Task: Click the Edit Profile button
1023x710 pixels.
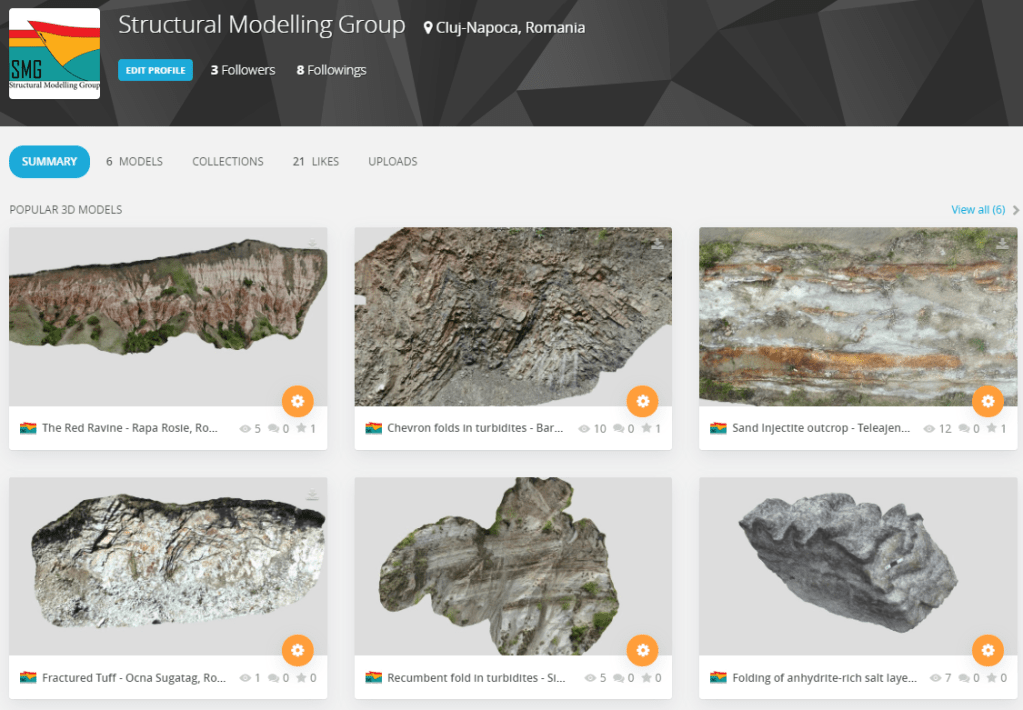Action: point(155,70)
